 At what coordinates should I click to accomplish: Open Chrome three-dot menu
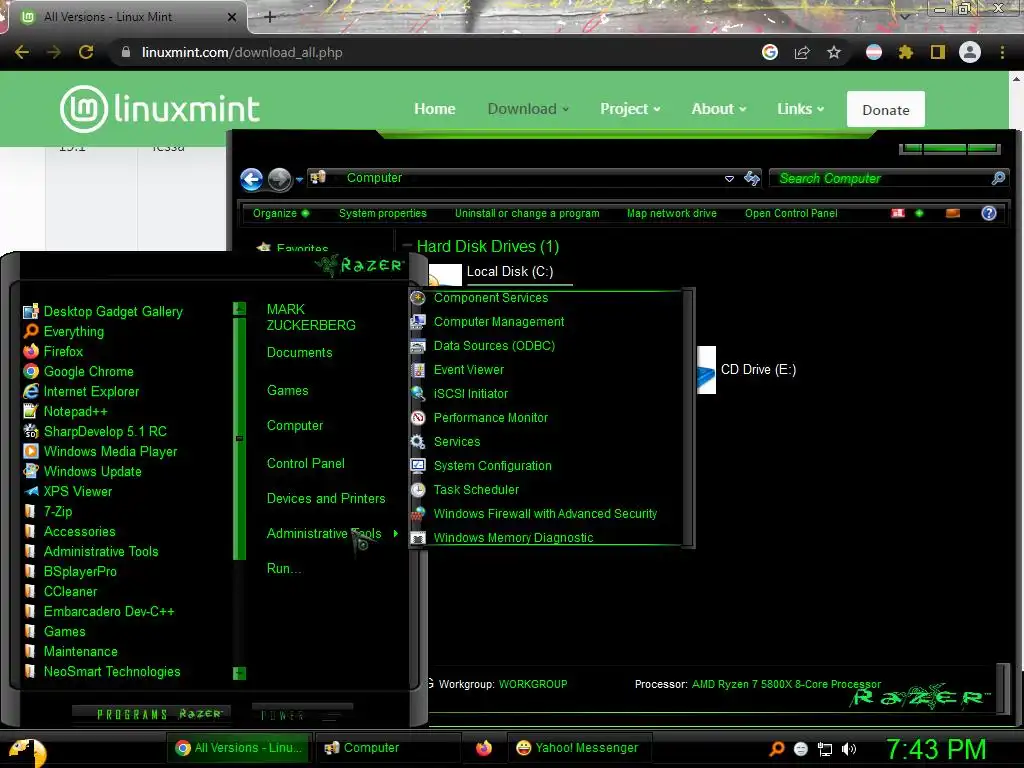pyautogui.click(x=1002, y=52)
